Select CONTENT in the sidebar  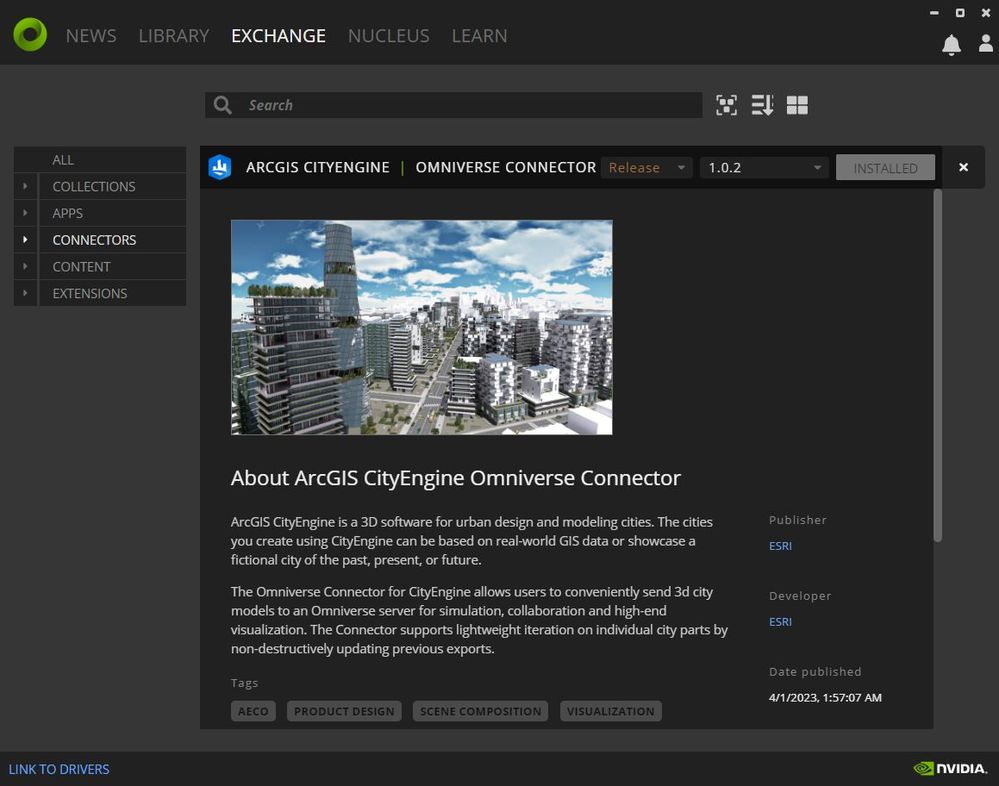click(x=113, y=266)
